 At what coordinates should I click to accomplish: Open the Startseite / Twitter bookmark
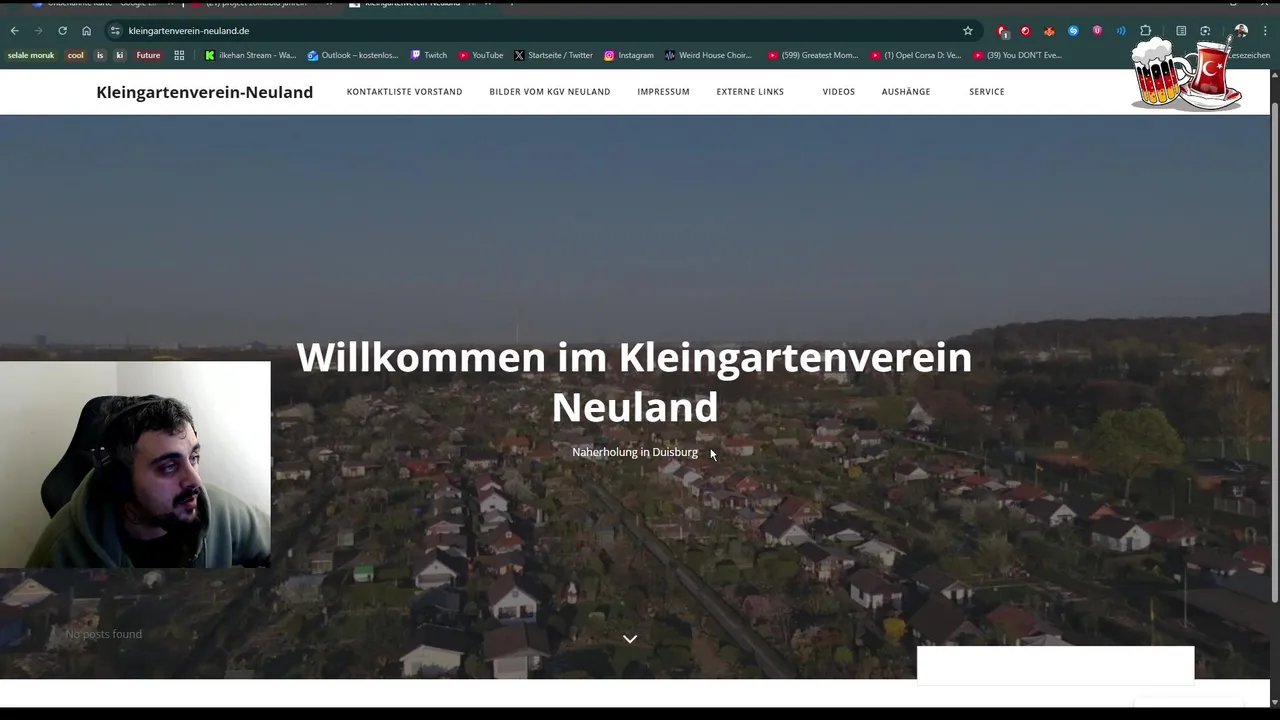553,55
